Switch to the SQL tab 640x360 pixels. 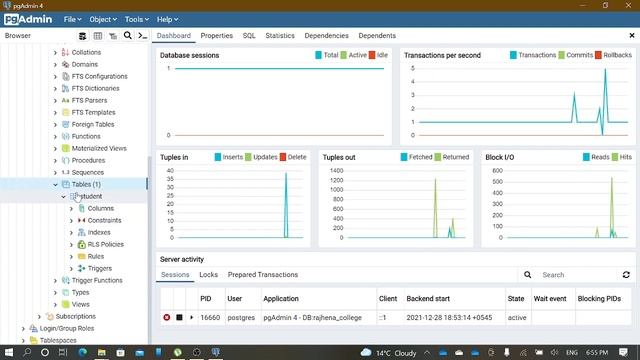(x=249, y=36)
